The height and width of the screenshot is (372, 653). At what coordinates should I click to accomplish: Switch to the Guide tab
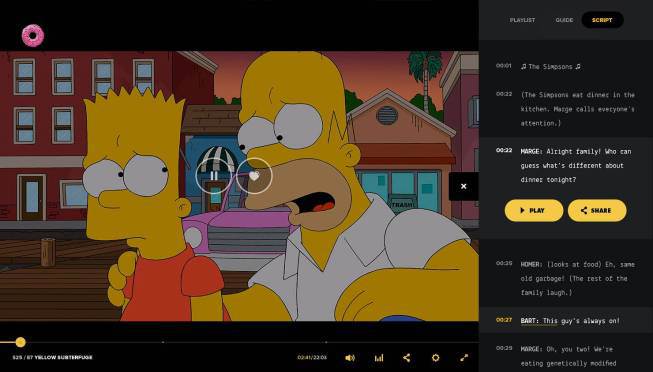click(x=564, y=20)
